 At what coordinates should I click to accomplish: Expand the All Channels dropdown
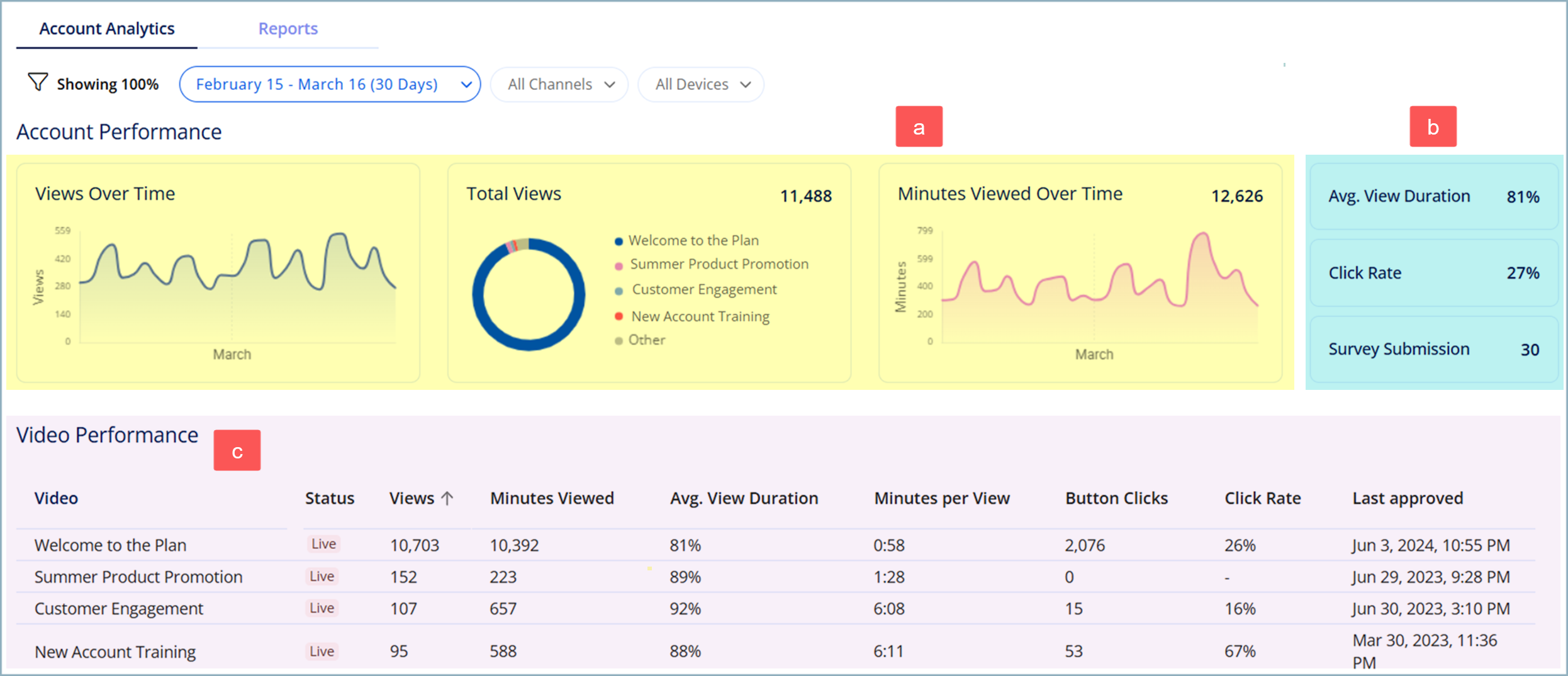559,84
